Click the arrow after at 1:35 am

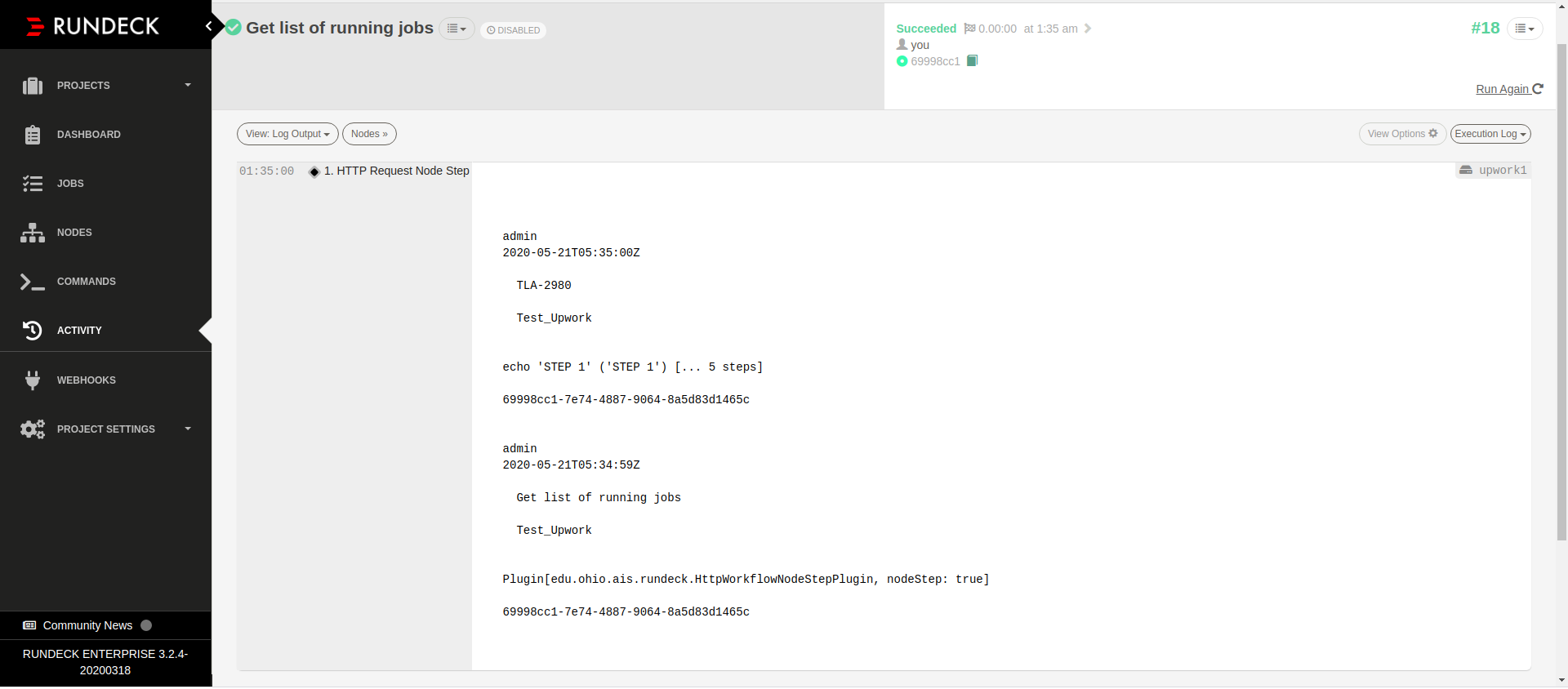(x=1088, y=29)
